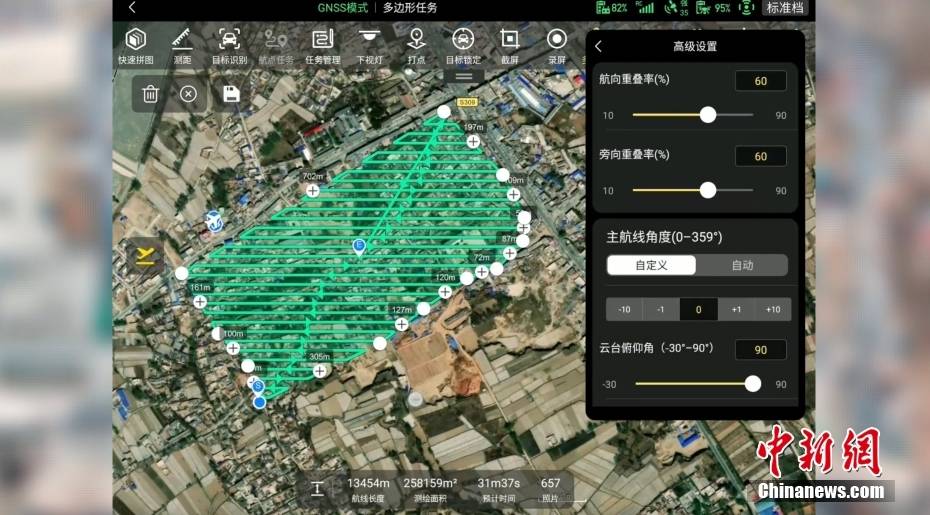Activate 目标锁定 target lock

[x=463, y=46]
